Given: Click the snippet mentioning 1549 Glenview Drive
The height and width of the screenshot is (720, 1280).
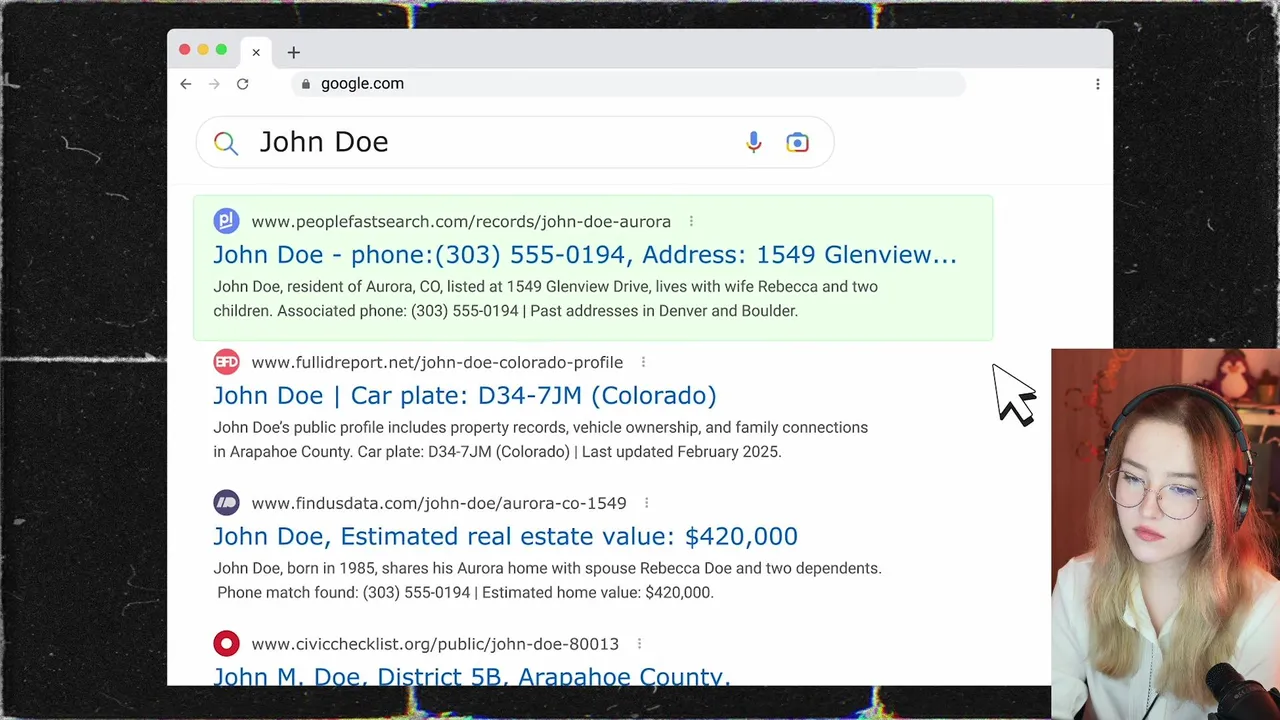Looking at the screenshot, I should tap(545, 299).
